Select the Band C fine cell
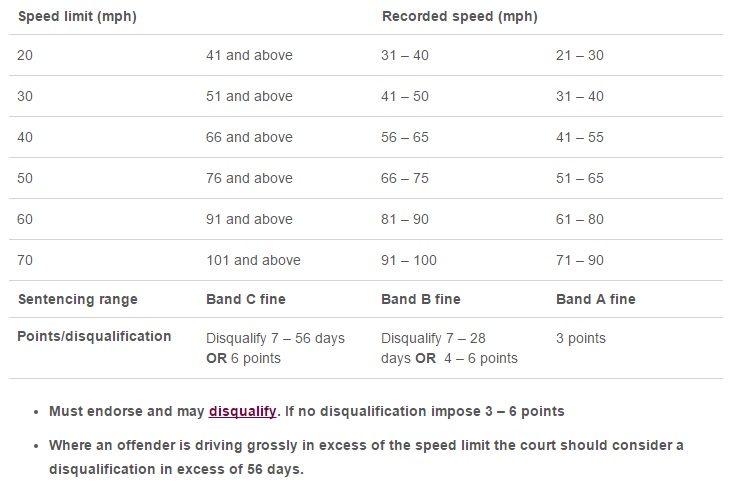 (x=246, y=299)
